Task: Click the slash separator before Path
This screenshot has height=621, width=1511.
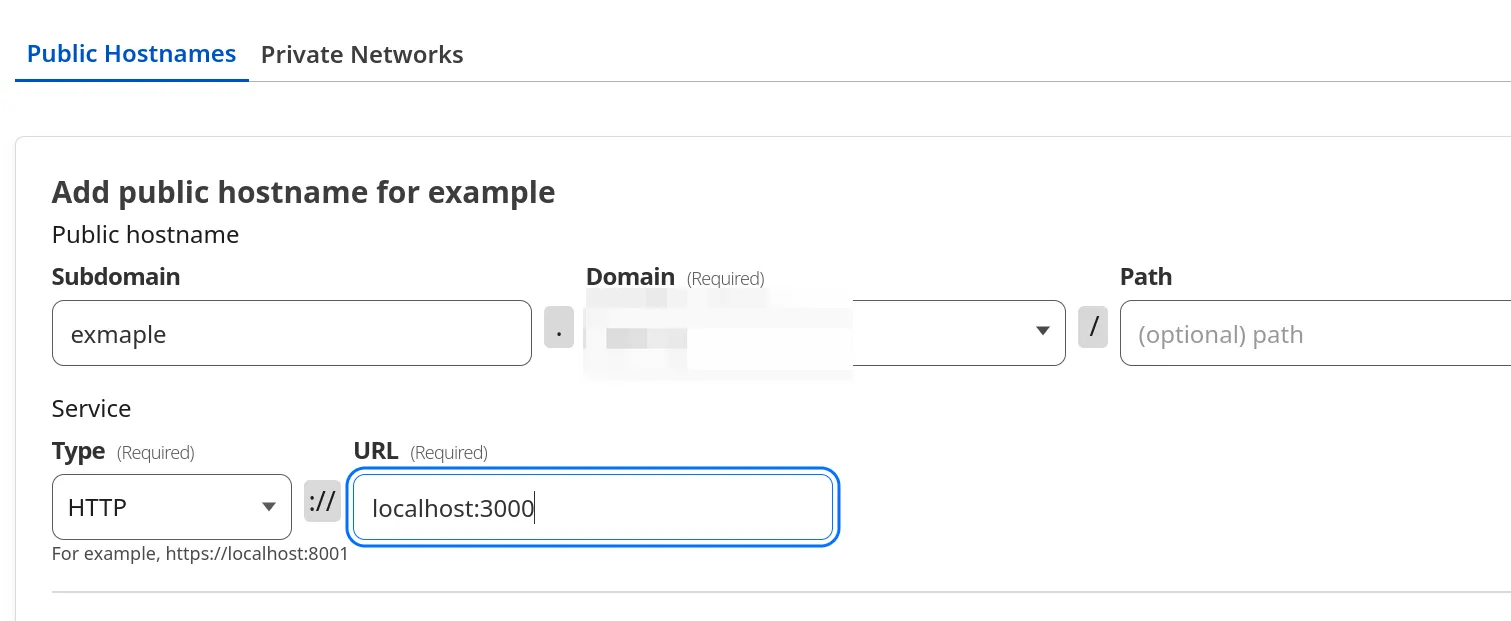Action: tap(1093, 327)
